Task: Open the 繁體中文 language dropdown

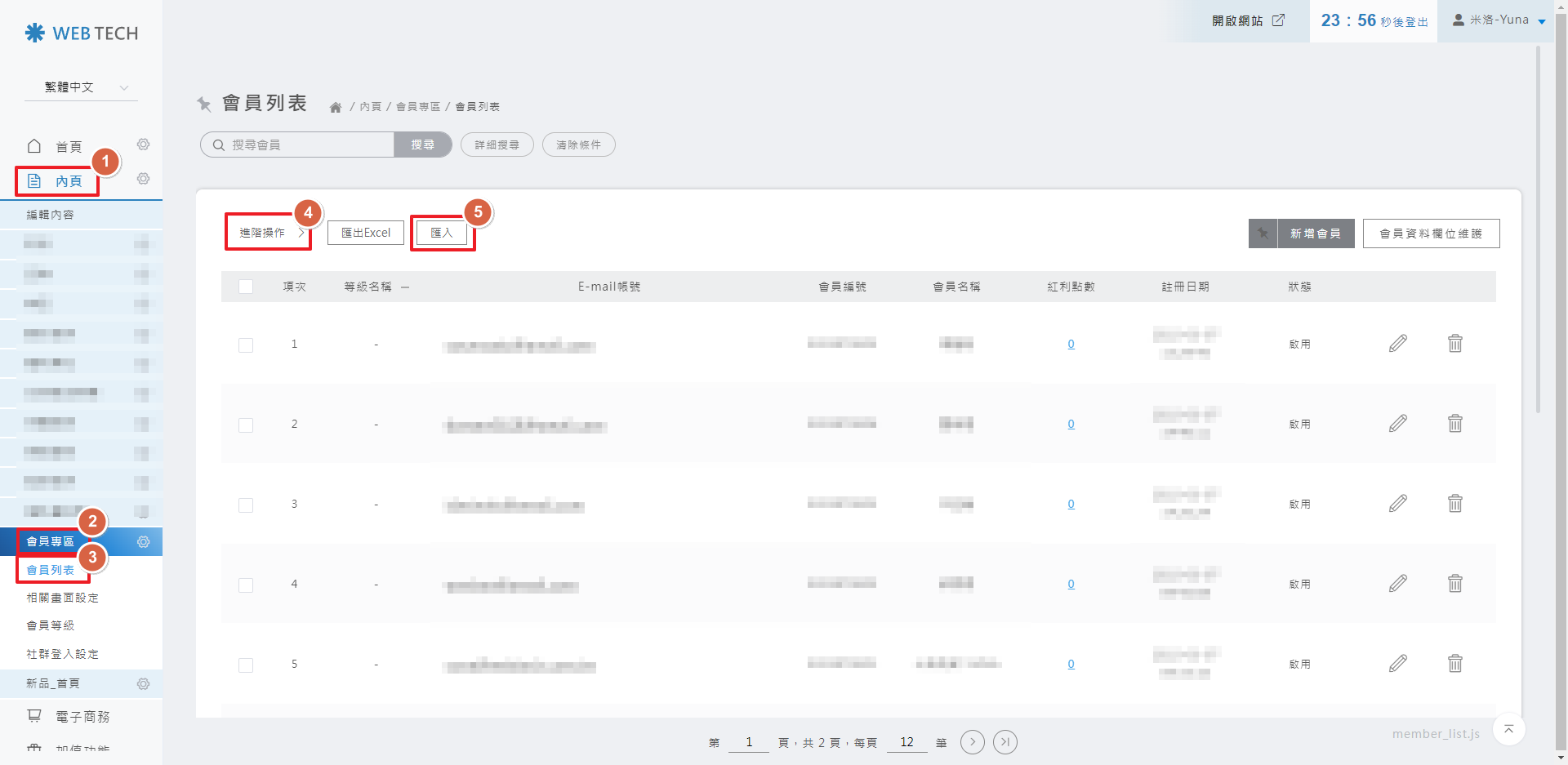Action: point(82,87)
